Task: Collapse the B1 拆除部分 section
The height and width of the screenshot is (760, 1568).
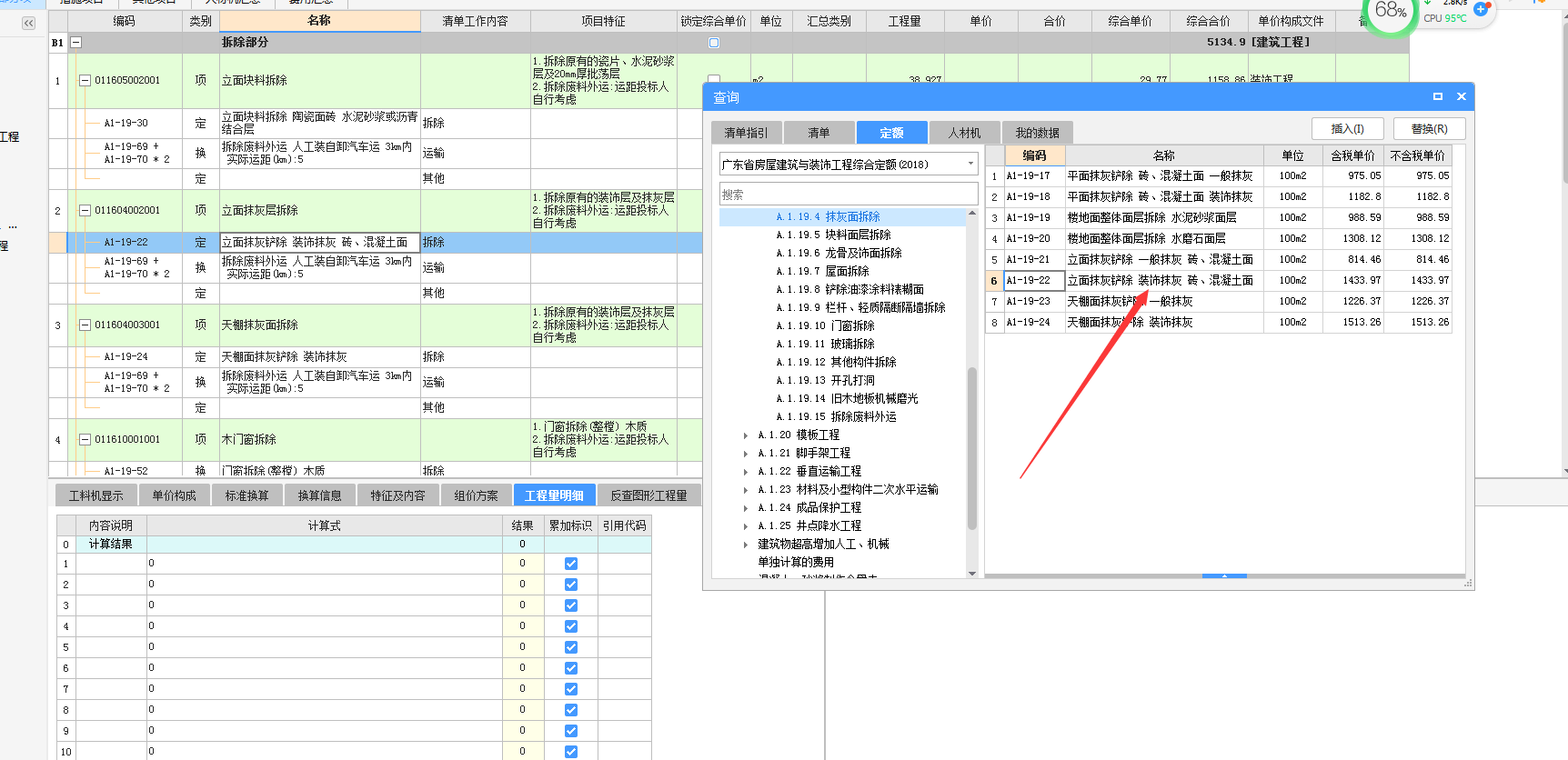Action: [x=76, y=42]
